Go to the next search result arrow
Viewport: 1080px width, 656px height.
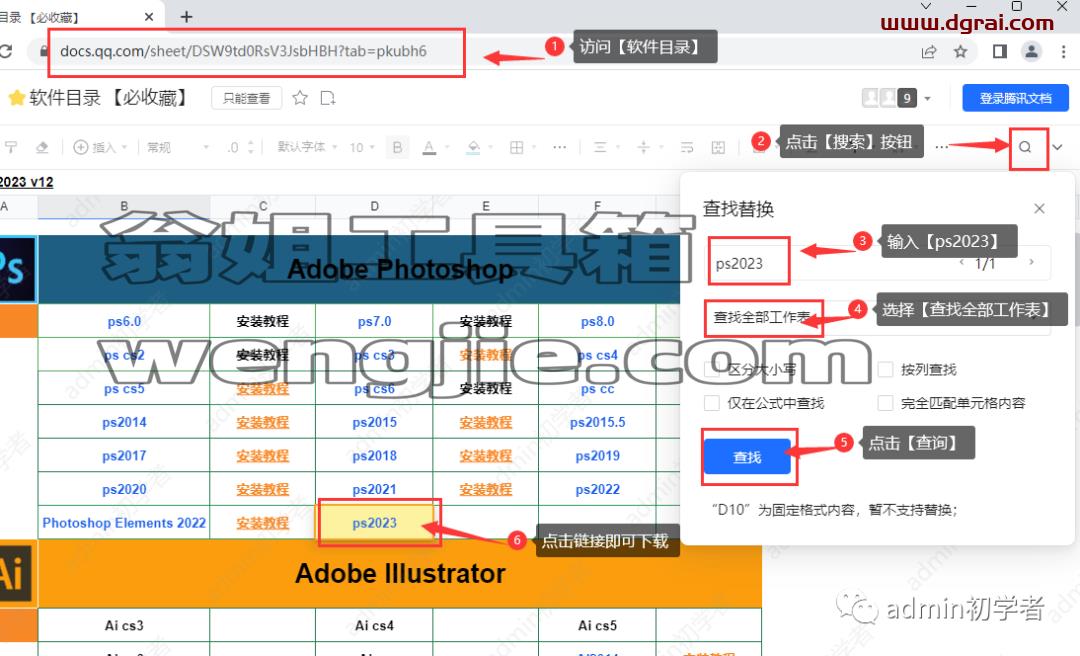click(1031, 263)
